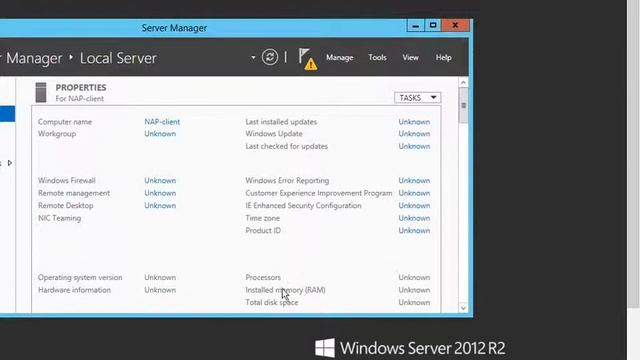Open Remote Desktop Unknown link
This screenshot has width=640, height=360.
click(160, 205)
